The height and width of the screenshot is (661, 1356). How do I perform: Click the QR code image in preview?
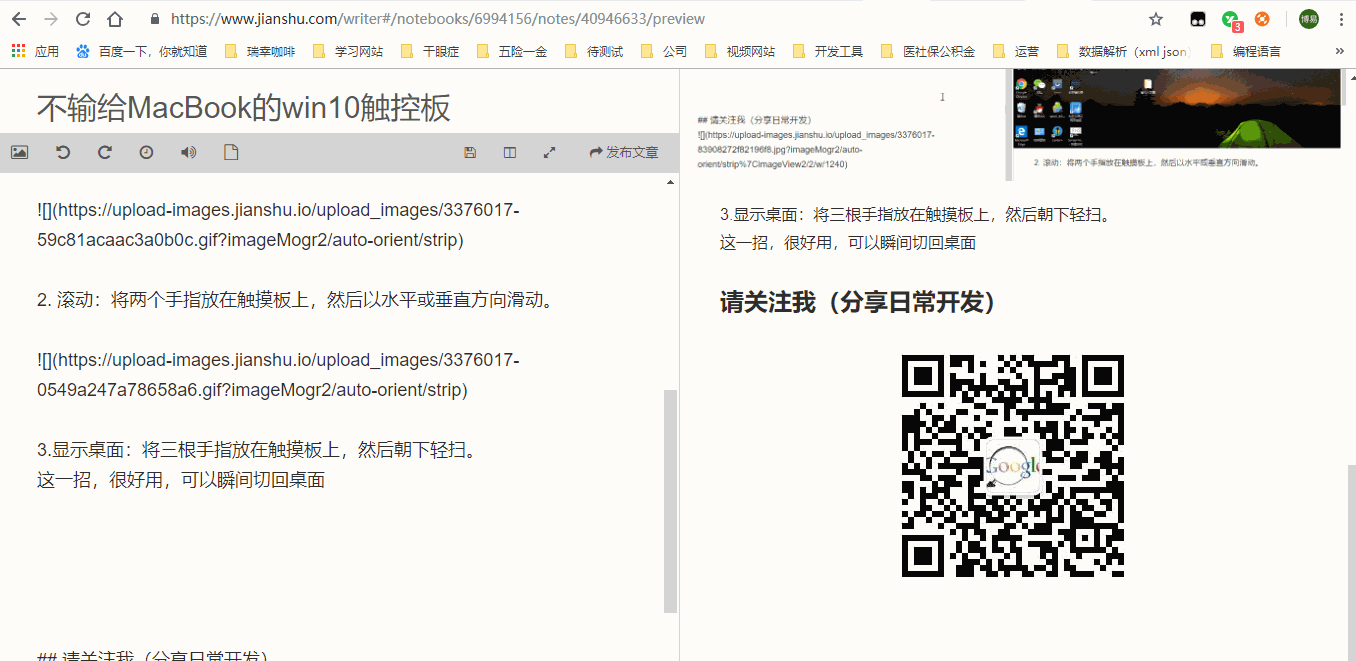[1012, 465]
